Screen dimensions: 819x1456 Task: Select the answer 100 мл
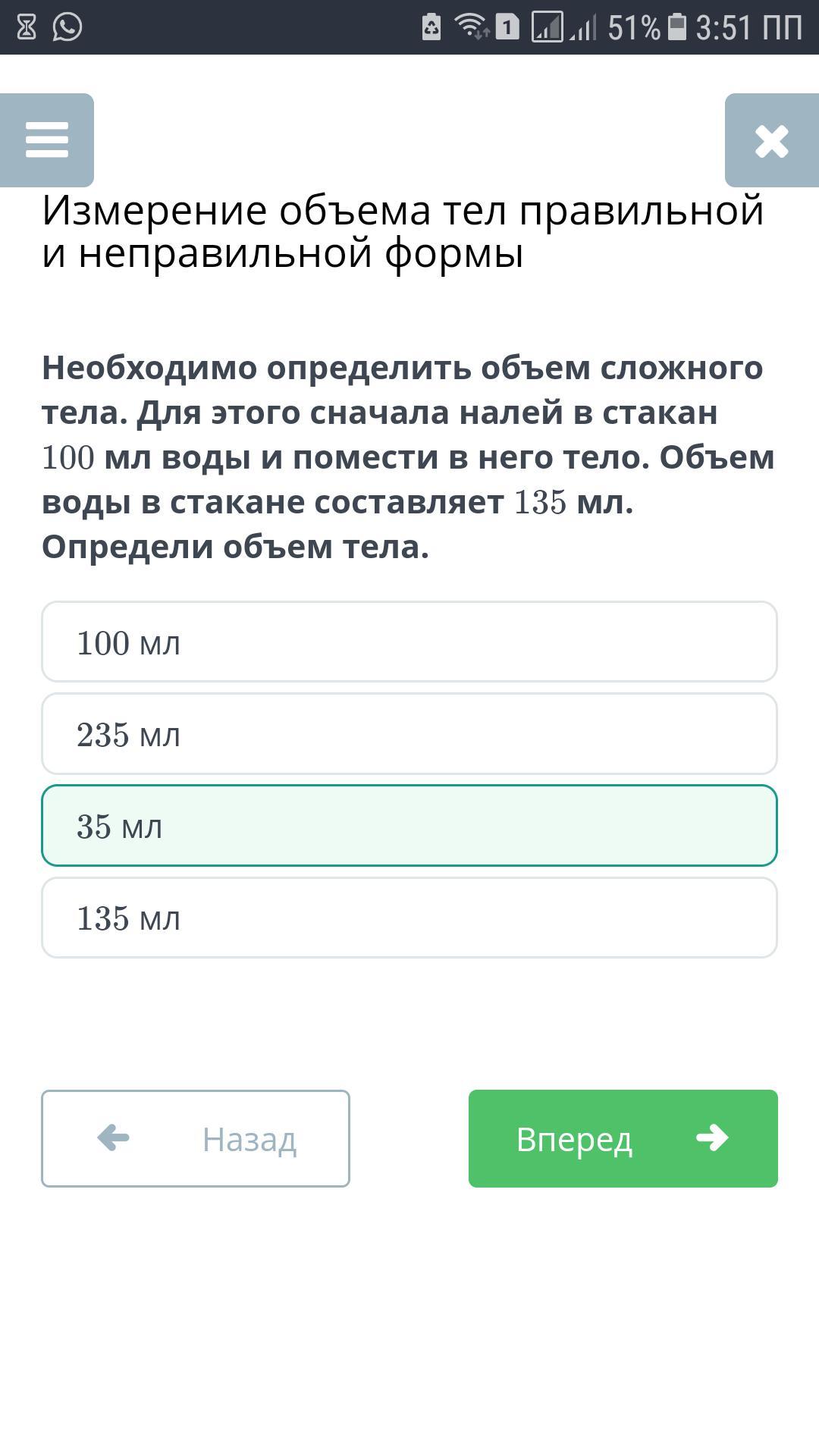pyautogui.click(x=409, y=642)
